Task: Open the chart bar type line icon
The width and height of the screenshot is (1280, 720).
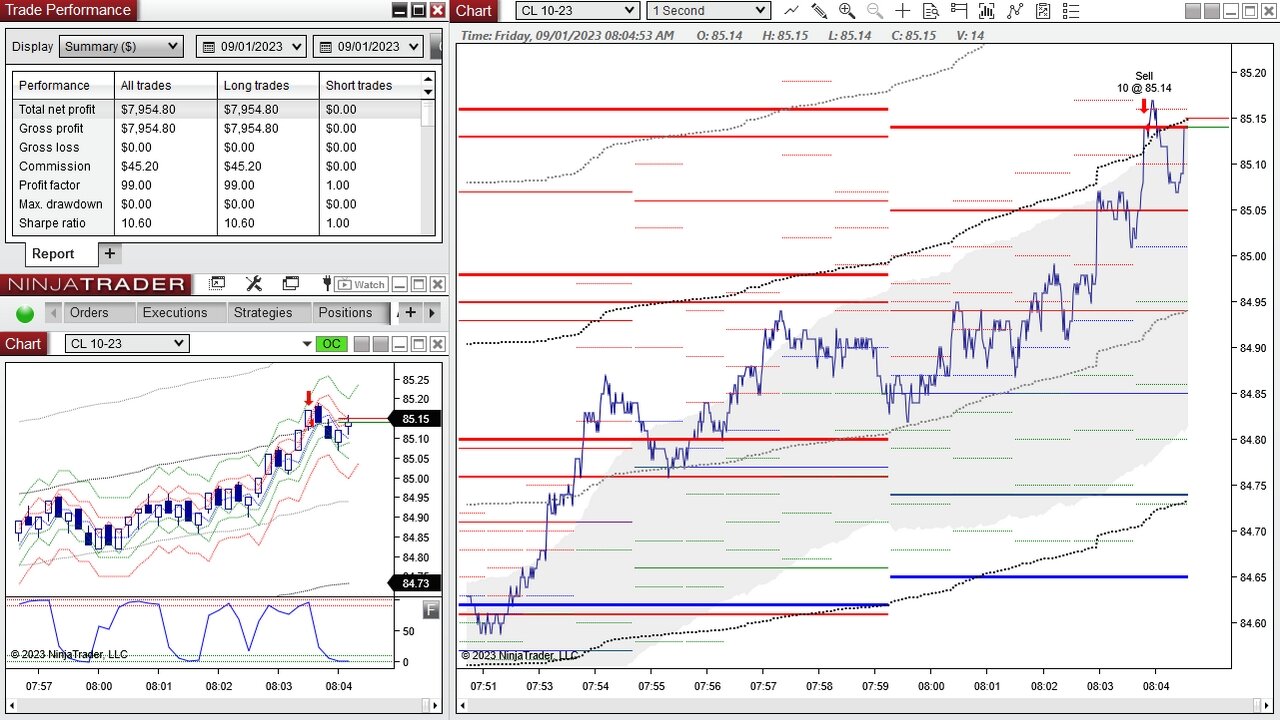Action: (x=792, y=10)
